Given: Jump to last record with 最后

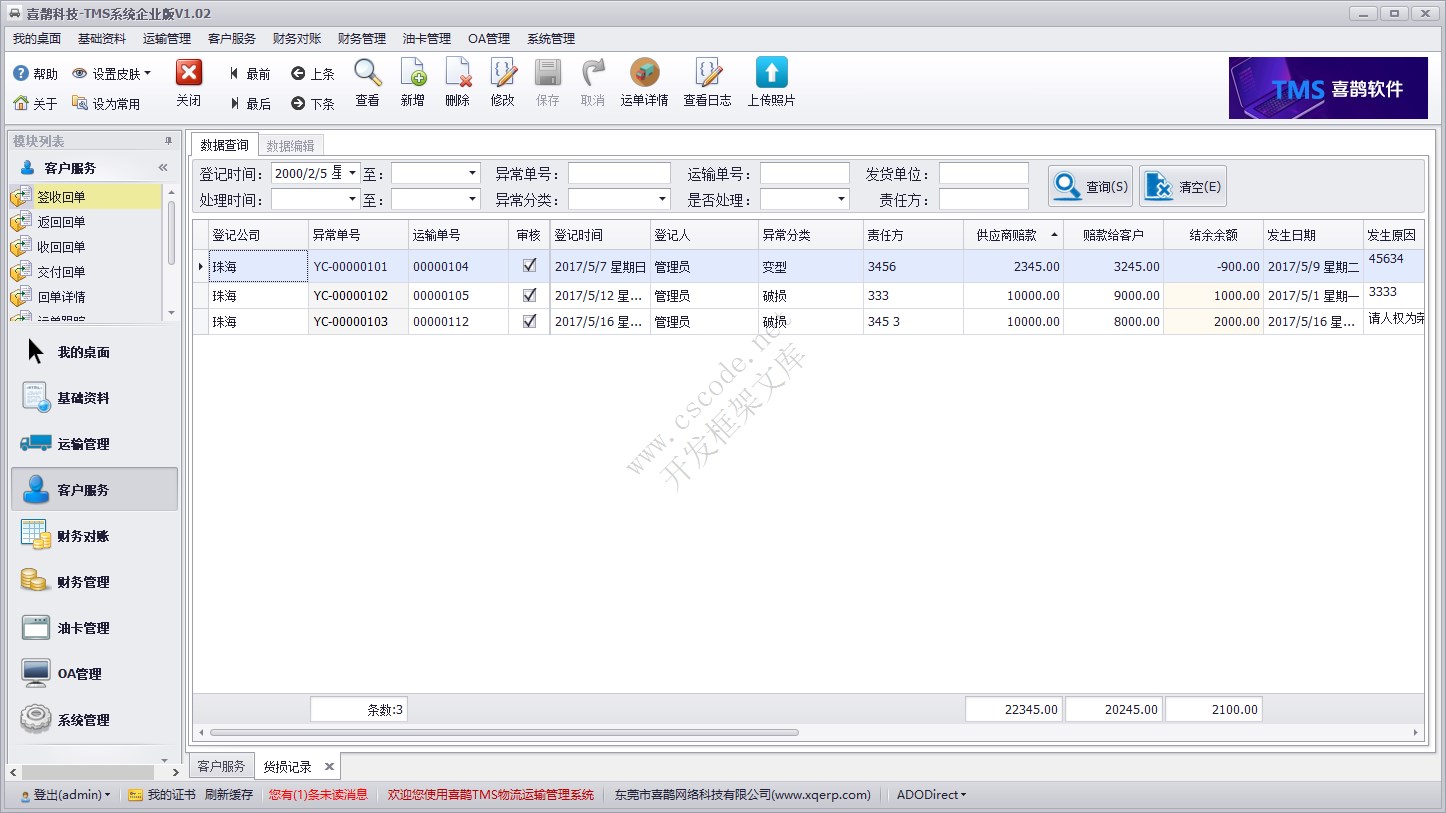Looking at the screenshot, I should point(249,104).
